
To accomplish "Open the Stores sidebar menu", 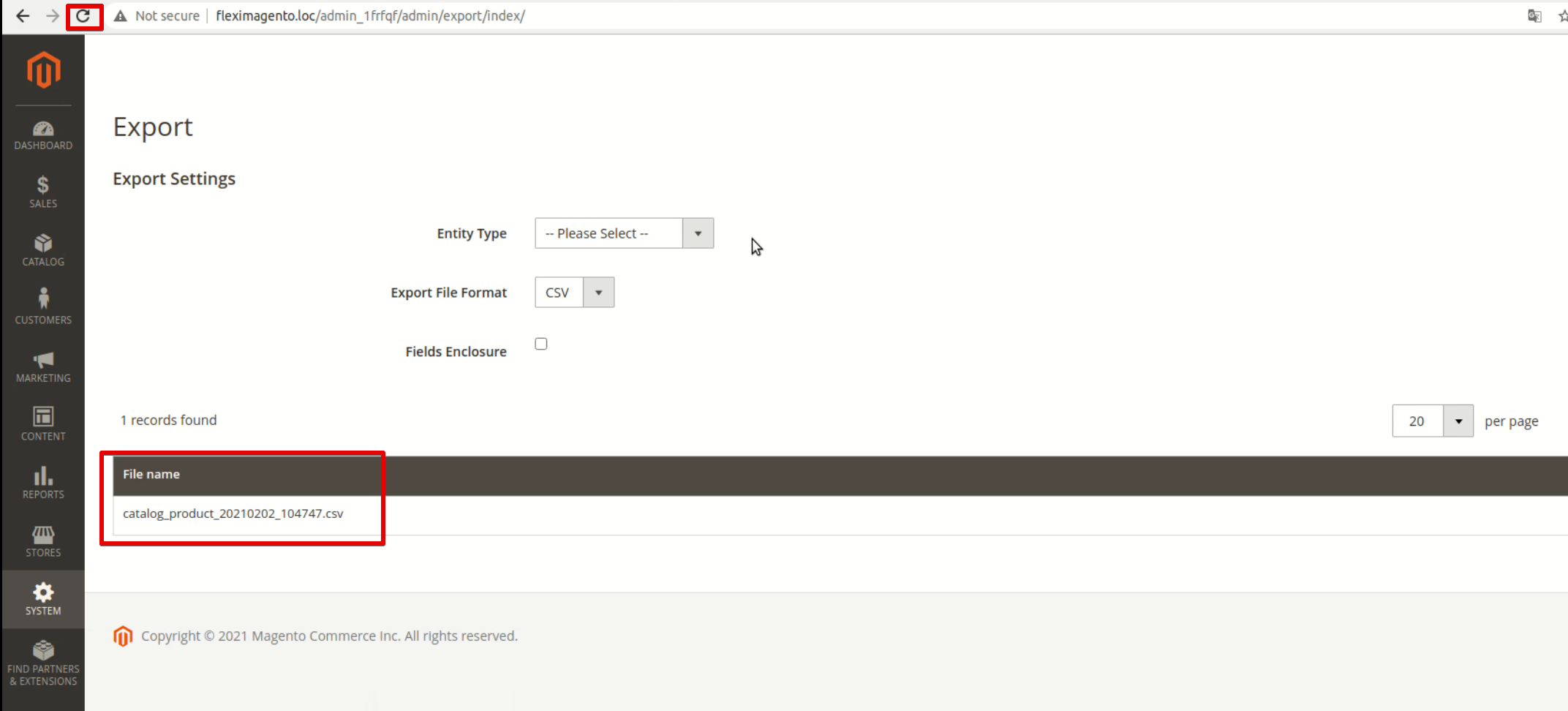I will (43, 541).
